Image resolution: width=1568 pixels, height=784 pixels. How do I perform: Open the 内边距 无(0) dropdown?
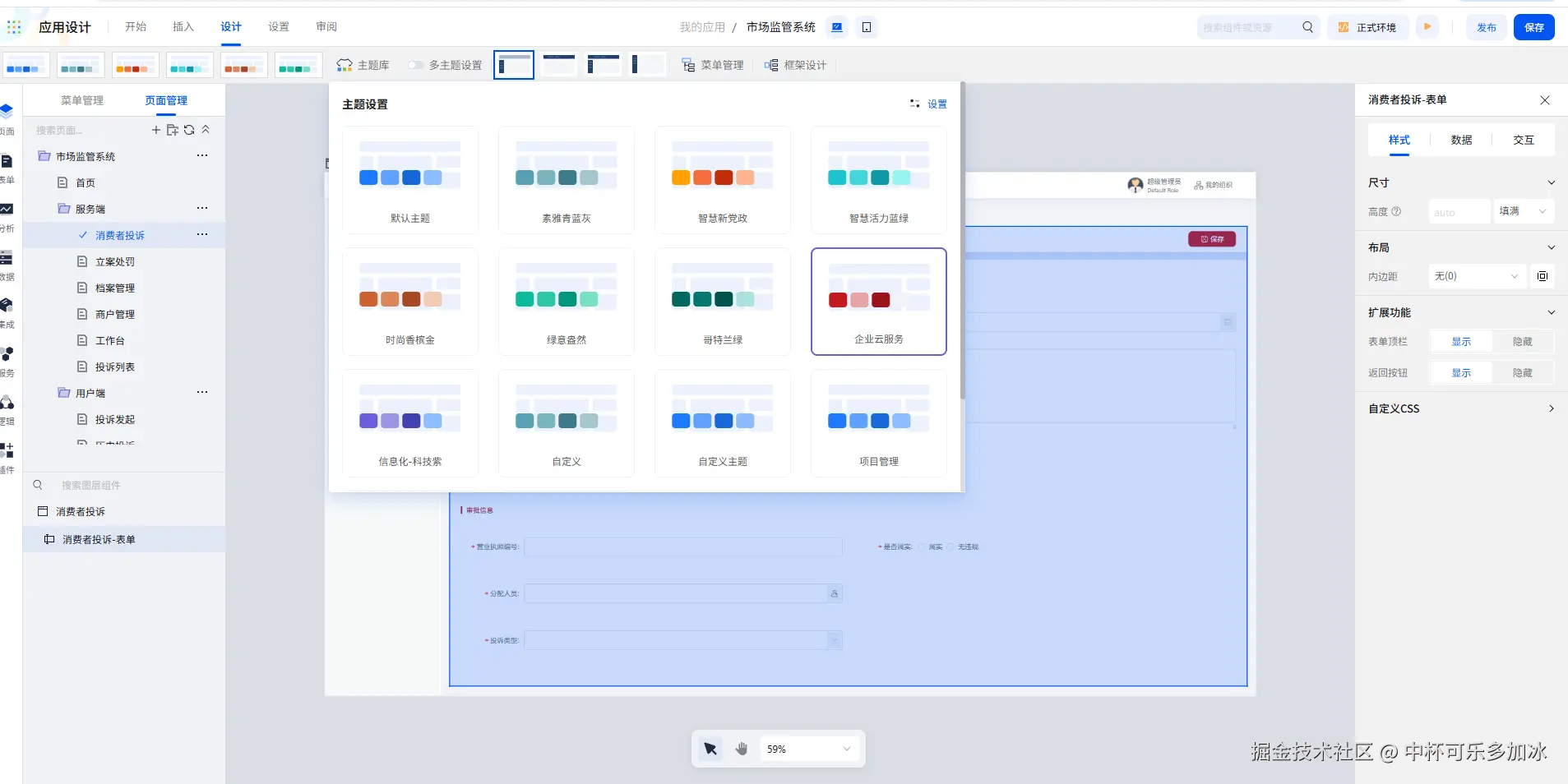point(1477,276)
